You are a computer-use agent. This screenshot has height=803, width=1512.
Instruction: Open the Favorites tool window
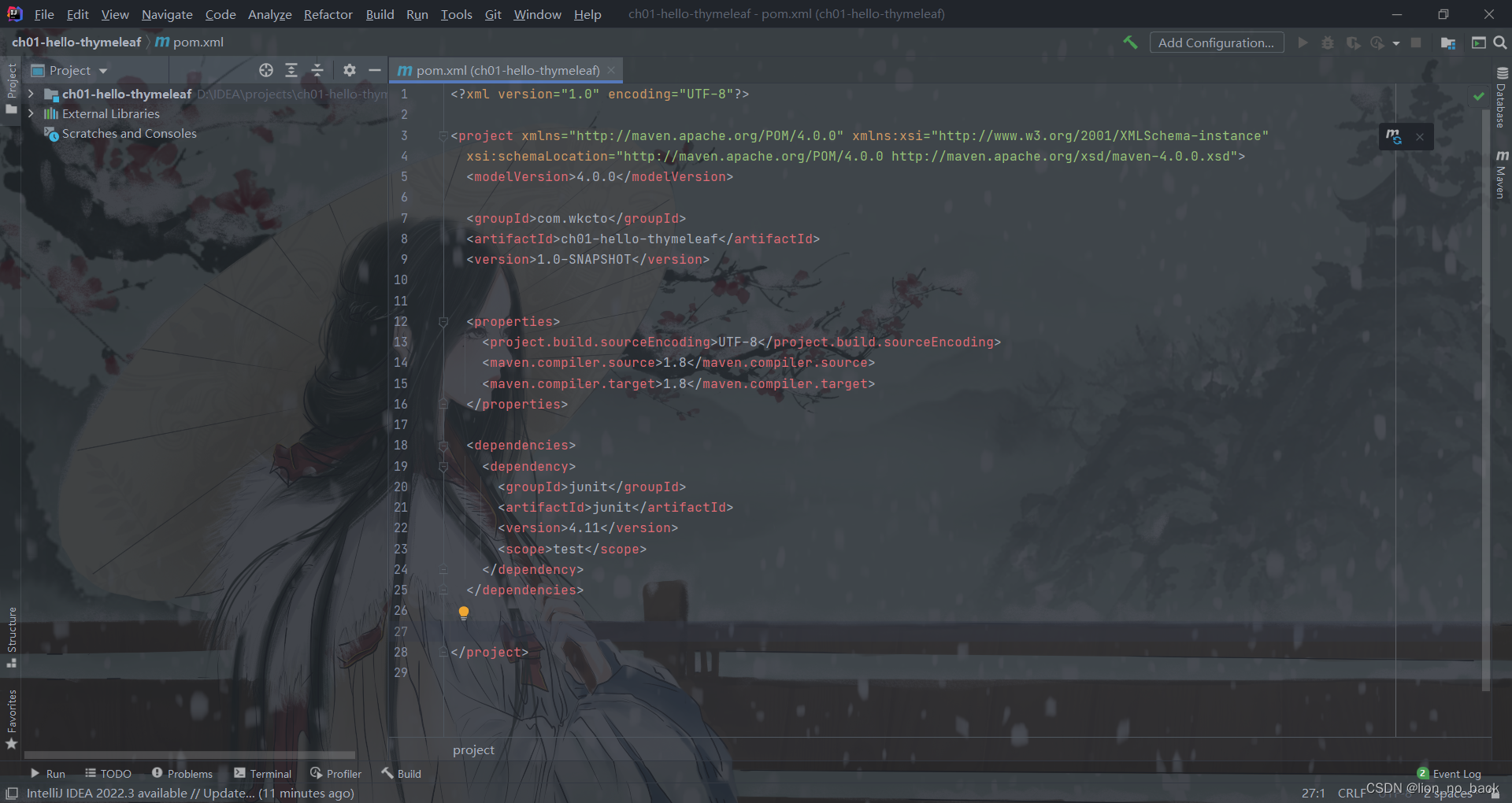11,719
